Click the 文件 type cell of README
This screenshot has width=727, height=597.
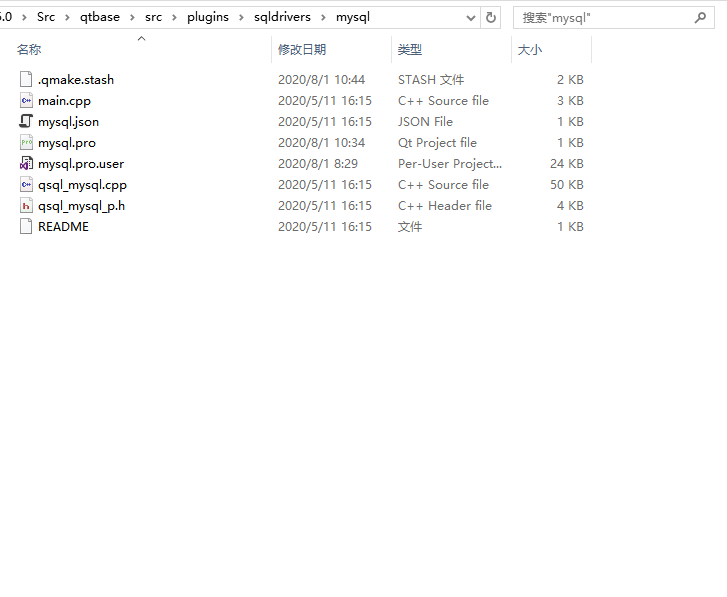pyautogui.click(x=410, y=227)
